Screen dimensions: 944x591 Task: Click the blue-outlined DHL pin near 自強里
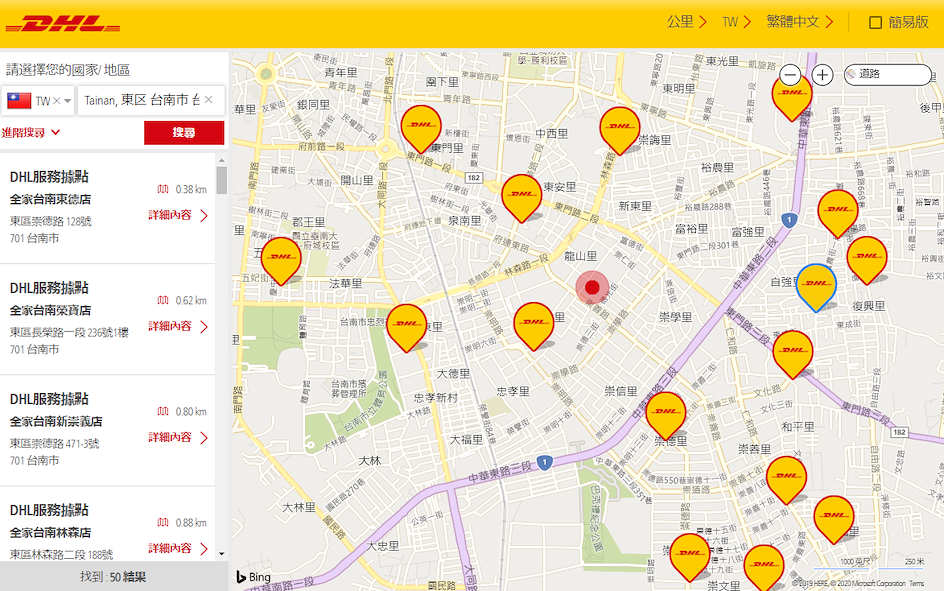[816, 286]
